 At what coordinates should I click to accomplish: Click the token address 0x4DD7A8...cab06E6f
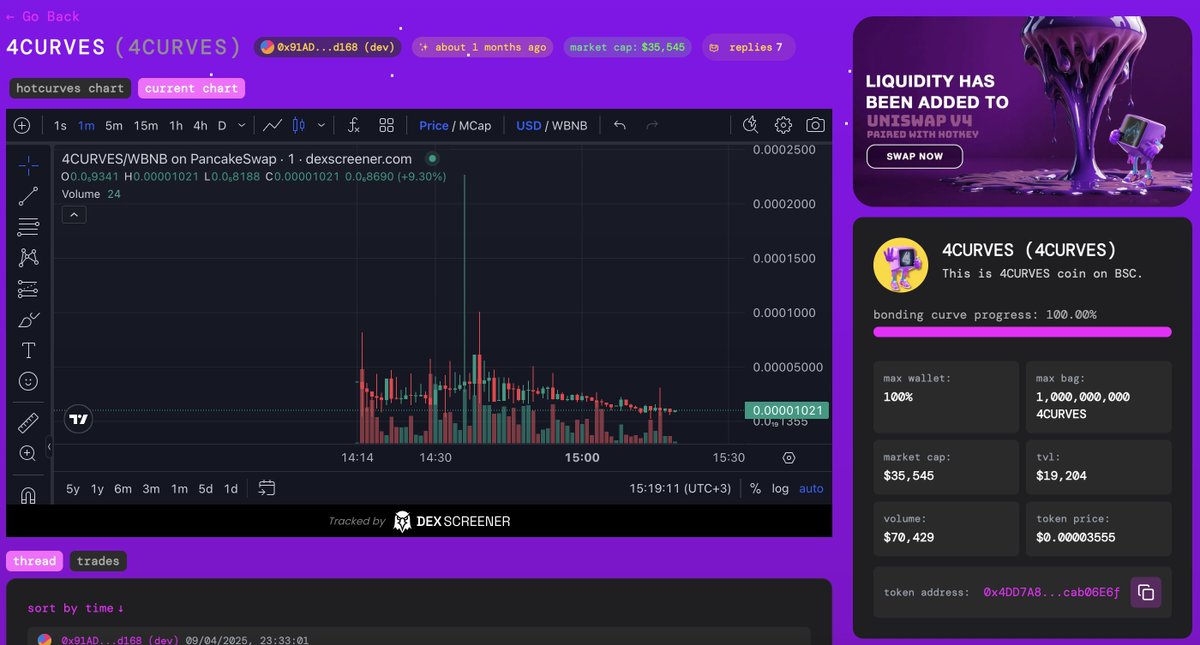point(1051,592)
